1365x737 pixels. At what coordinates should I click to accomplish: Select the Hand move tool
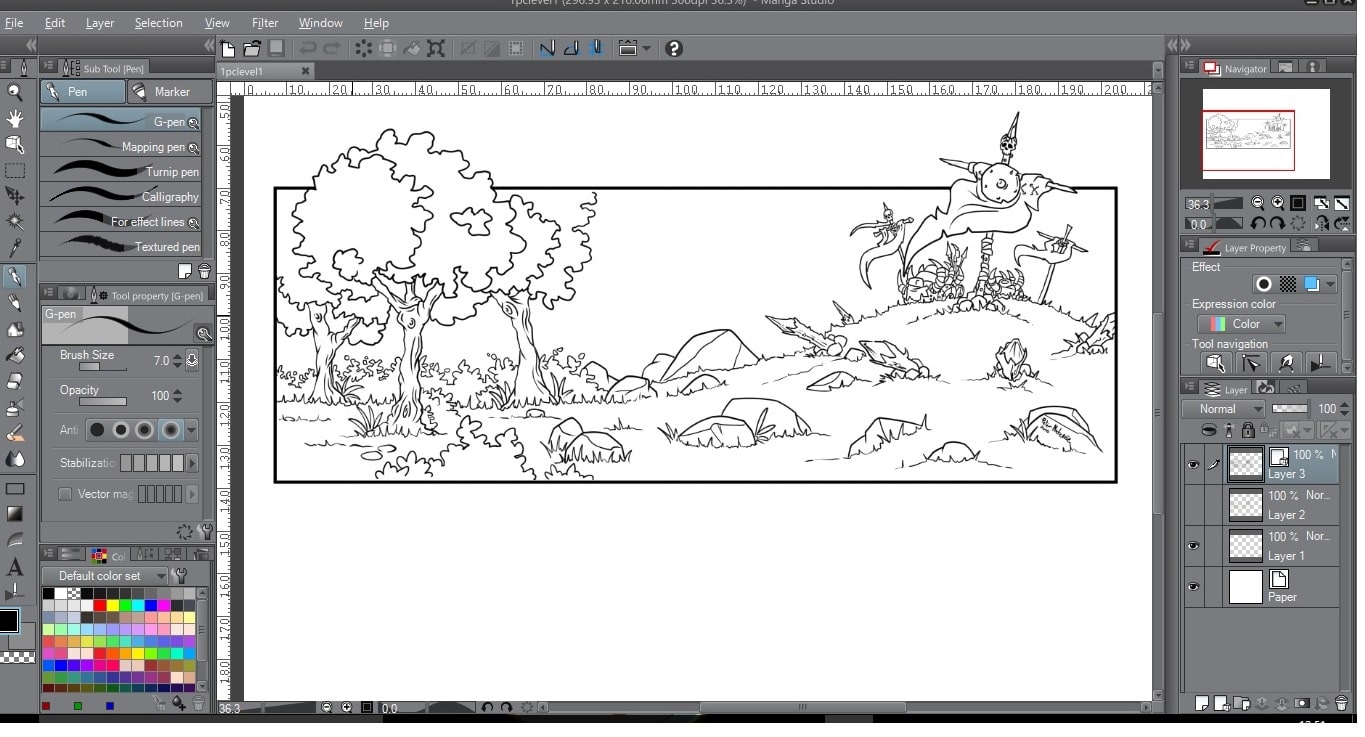click(15, 118)
